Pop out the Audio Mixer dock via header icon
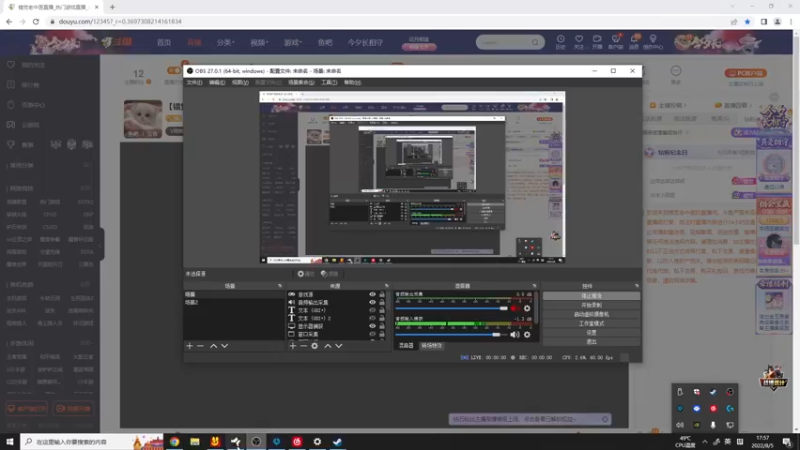Screen dimensions: 800x450 (x=534, y=286)
